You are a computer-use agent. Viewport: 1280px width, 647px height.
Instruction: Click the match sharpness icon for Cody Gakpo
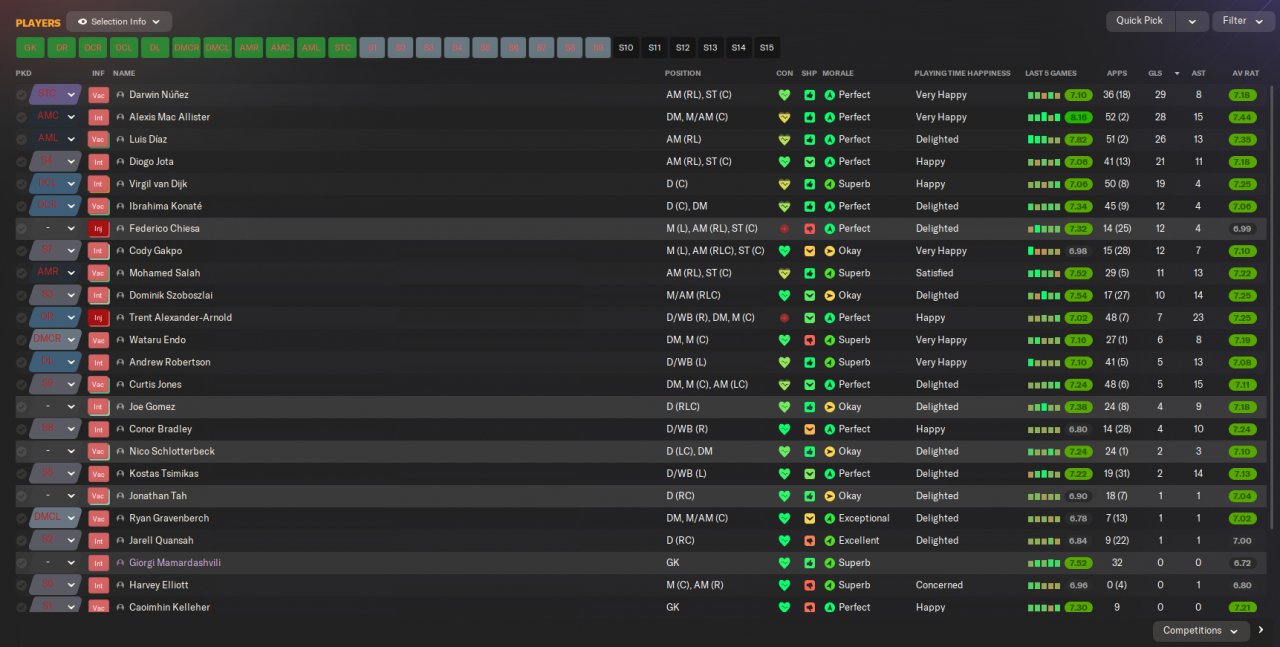pos(810,251)
